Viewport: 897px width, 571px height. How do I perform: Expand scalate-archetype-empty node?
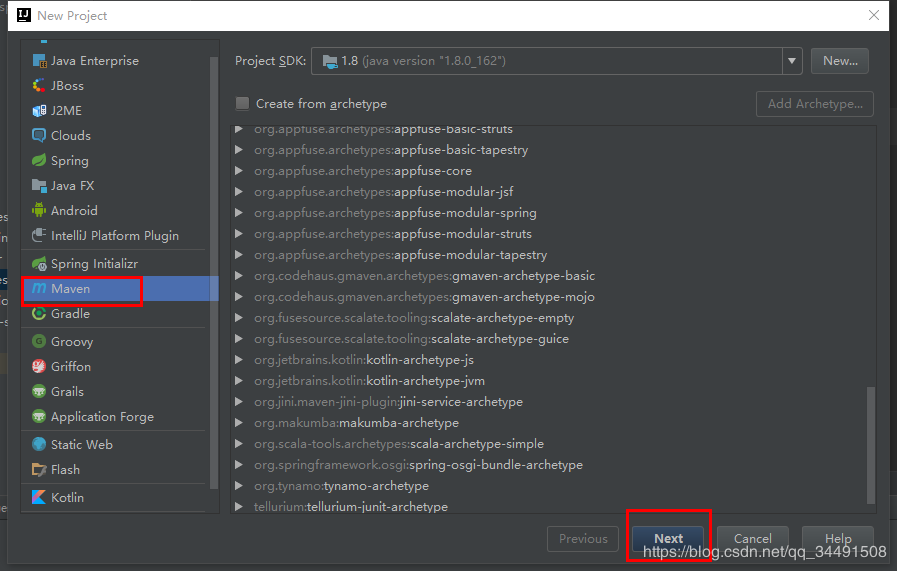tap(239, 318)
